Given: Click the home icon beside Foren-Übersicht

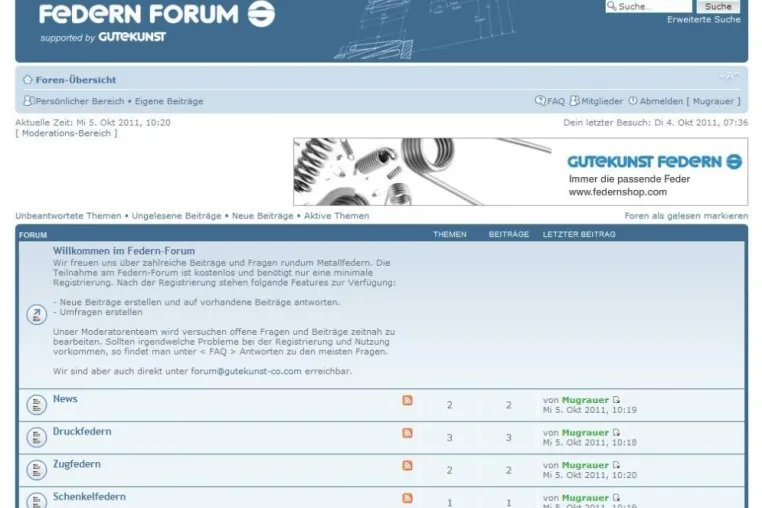Looking at the screenshot, I should tap(28, 79).
